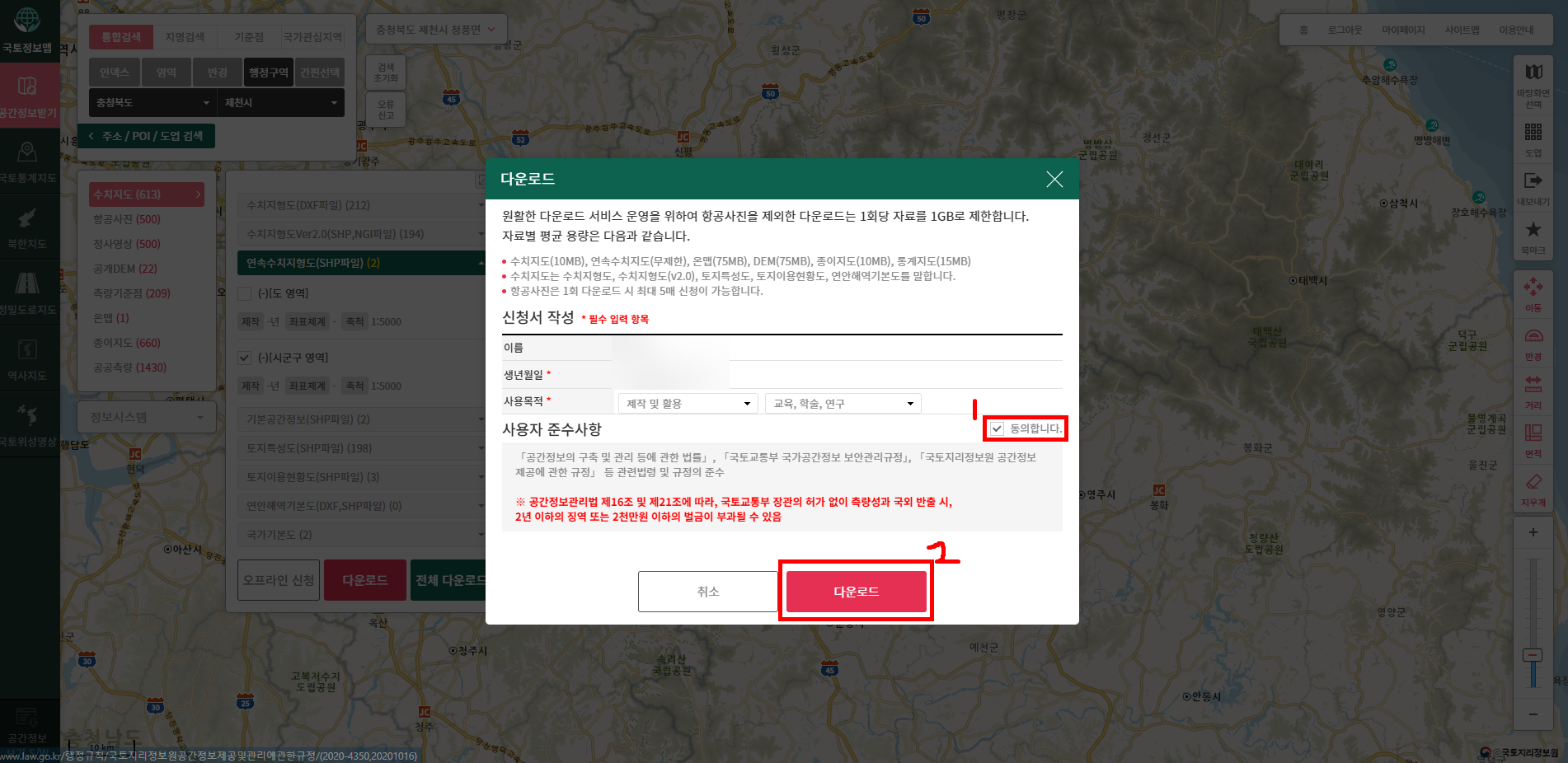Viewport: 1568px width, 763px height.
Task: Click the map zoom level slider handle
Action: tap(1533, 655)
